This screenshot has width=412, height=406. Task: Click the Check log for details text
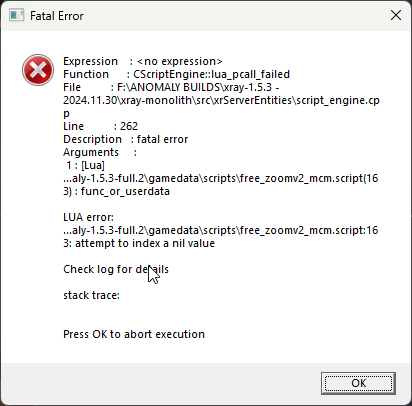[116, 269]
